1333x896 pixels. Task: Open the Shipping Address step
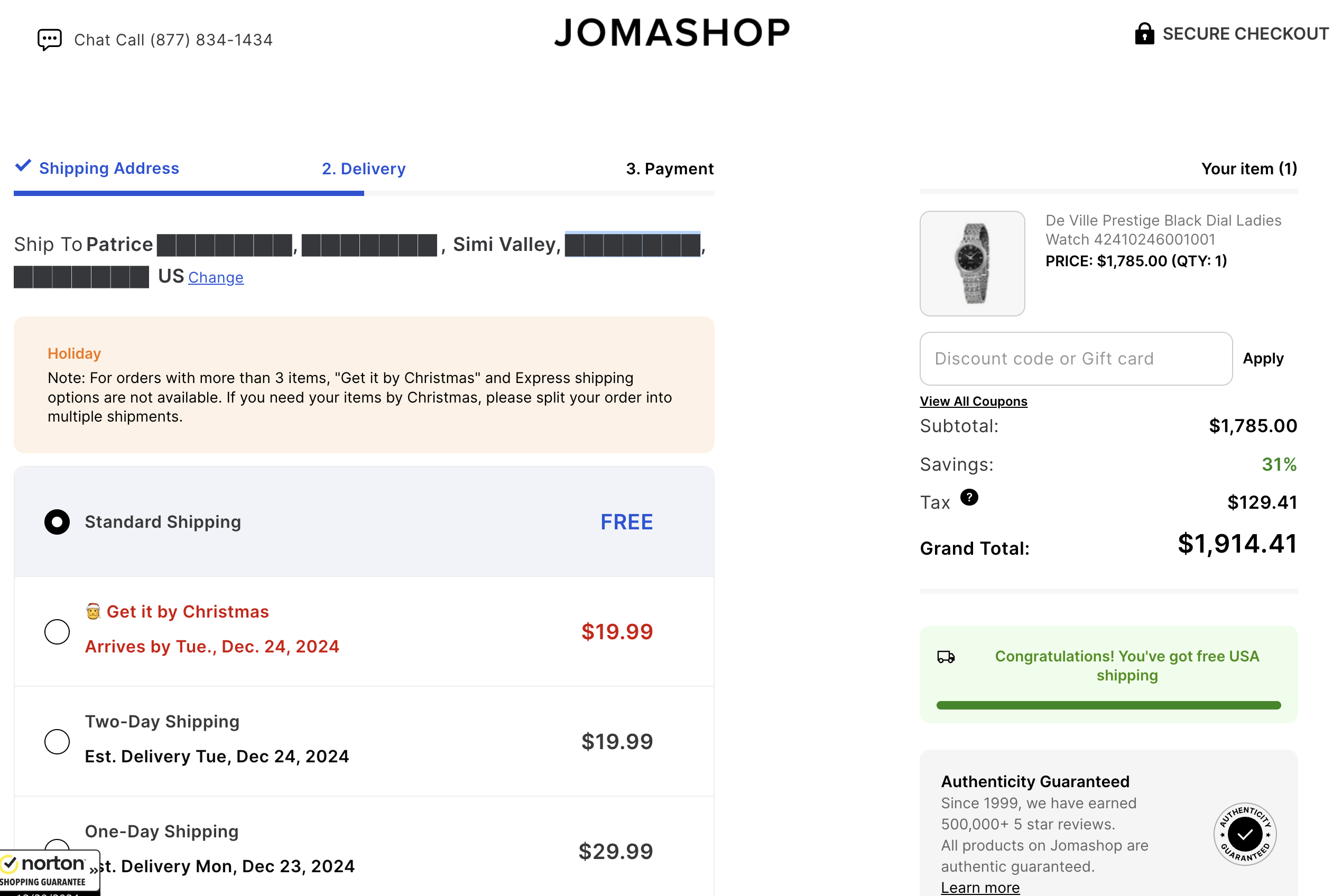[x=108, y=169]
